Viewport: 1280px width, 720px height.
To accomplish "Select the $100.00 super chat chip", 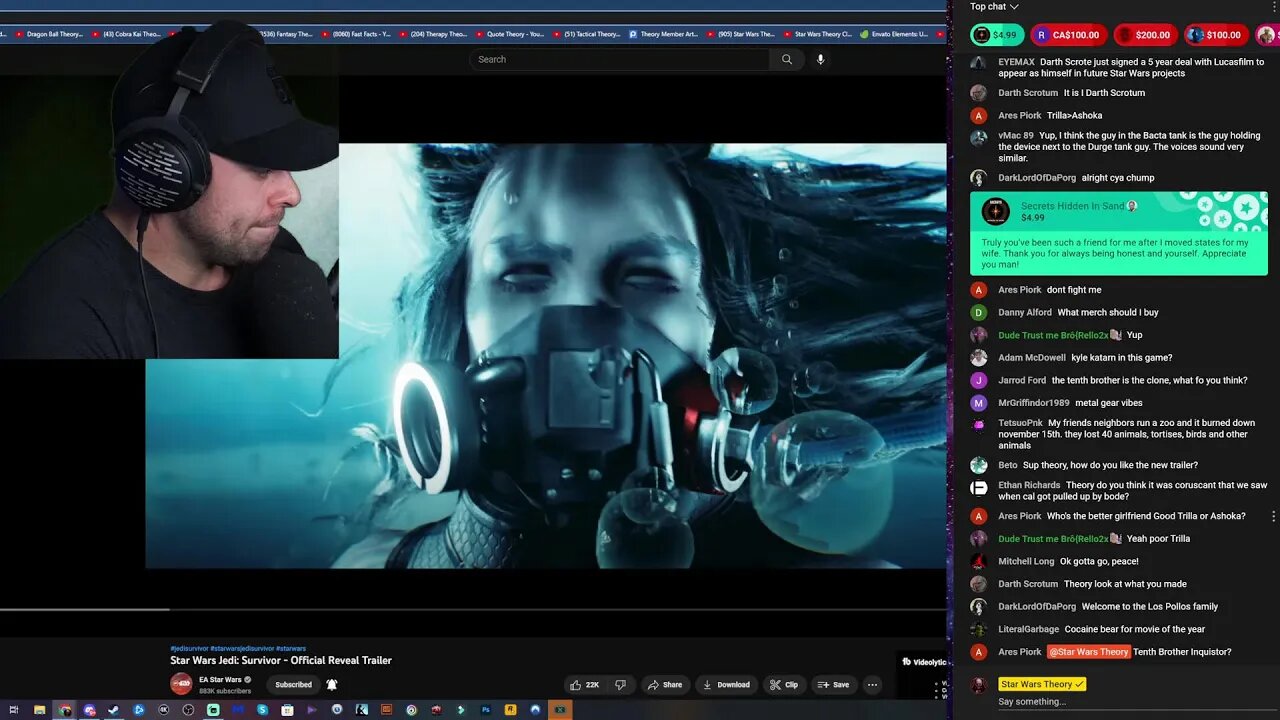I will tap(1215, 35).
